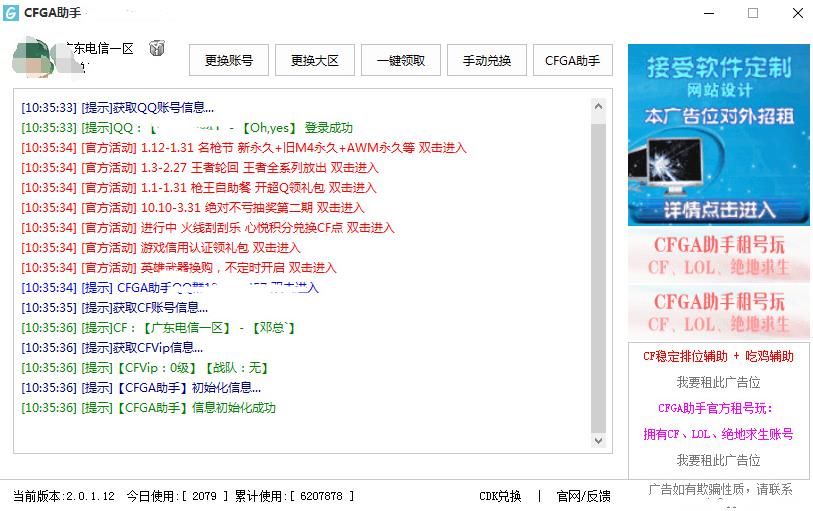Click the 更换账号 button
The width and height of the screenshot is (813, 511).
[229, 60]
